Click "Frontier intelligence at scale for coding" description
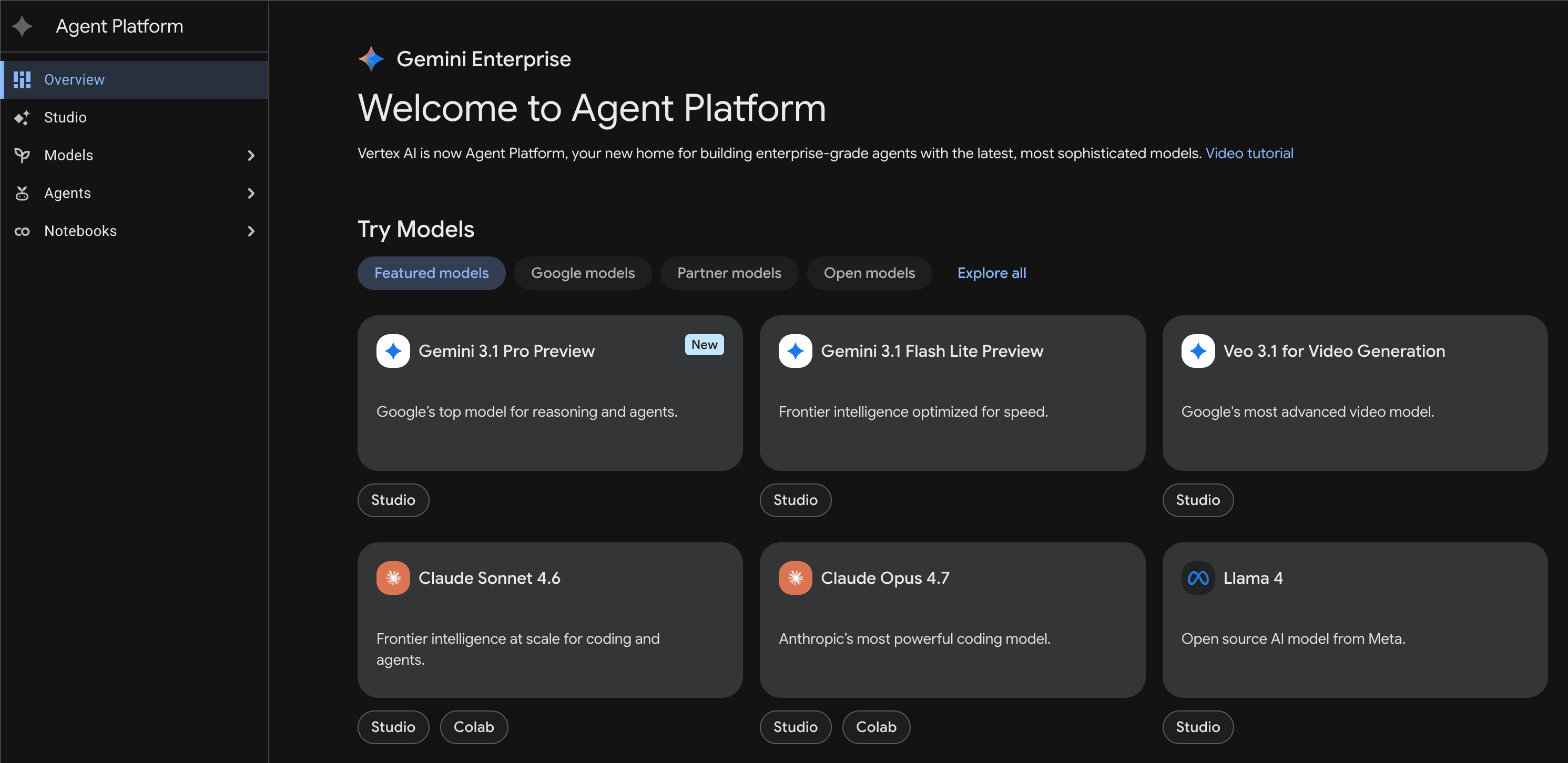1568x763 pixels. pyautogui.click(x=517, y=649)
